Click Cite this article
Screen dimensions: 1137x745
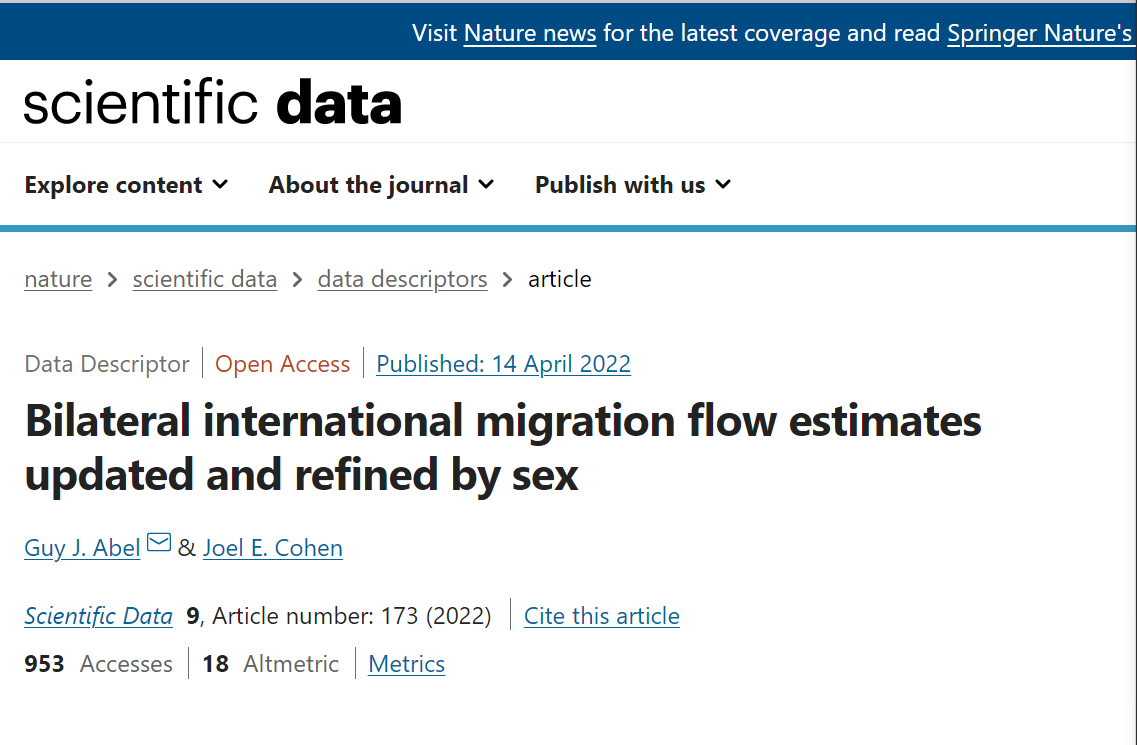602,616
